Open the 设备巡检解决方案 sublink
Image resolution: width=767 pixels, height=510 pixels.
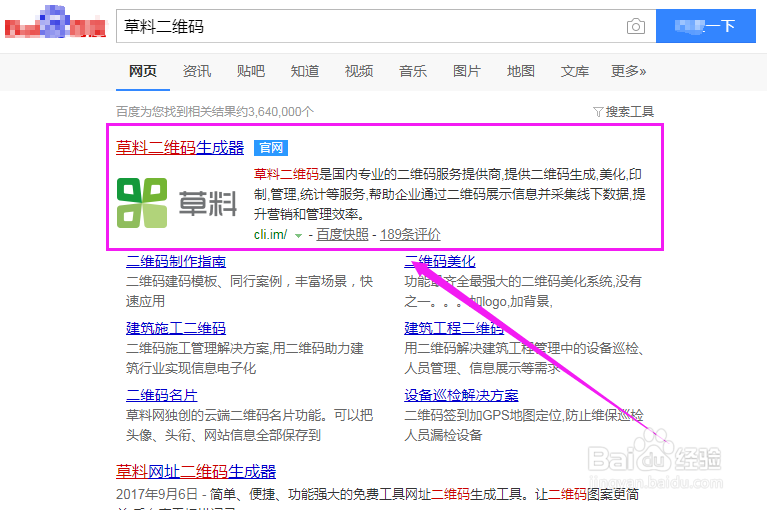(461, 395)
